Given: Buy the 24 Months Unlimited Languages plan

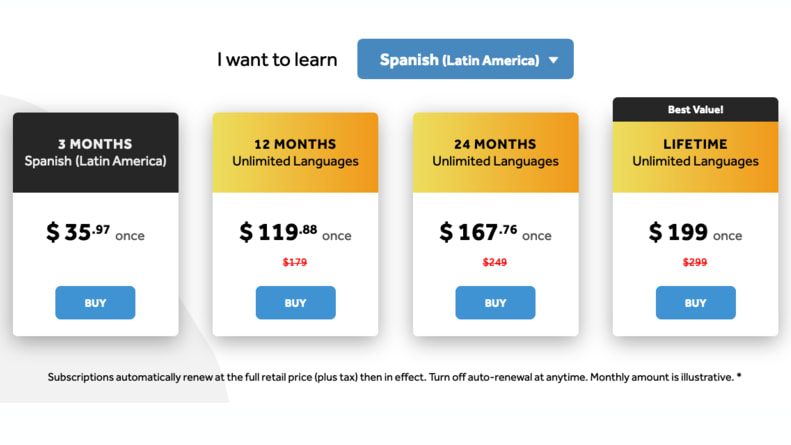Looking at the screenshot, I should tap(495, 303).
